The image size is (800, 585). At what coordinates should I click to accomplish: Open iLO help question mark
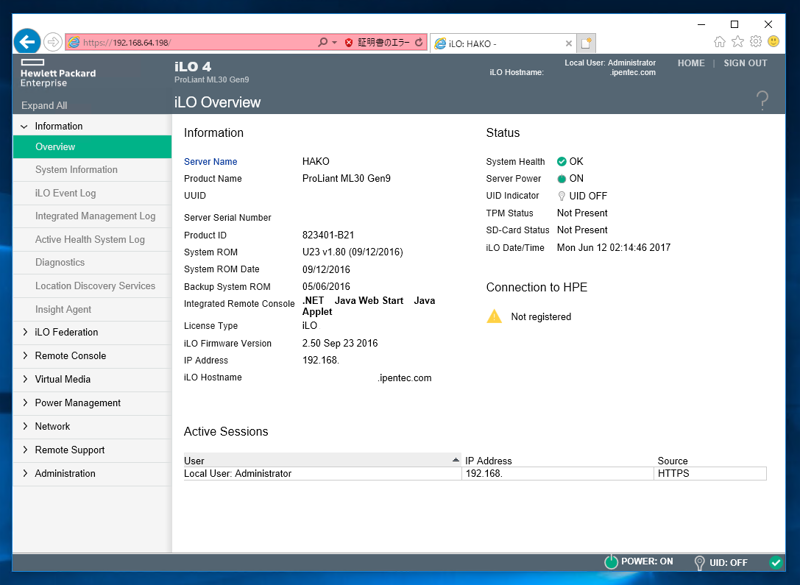[x=762, y=100]
